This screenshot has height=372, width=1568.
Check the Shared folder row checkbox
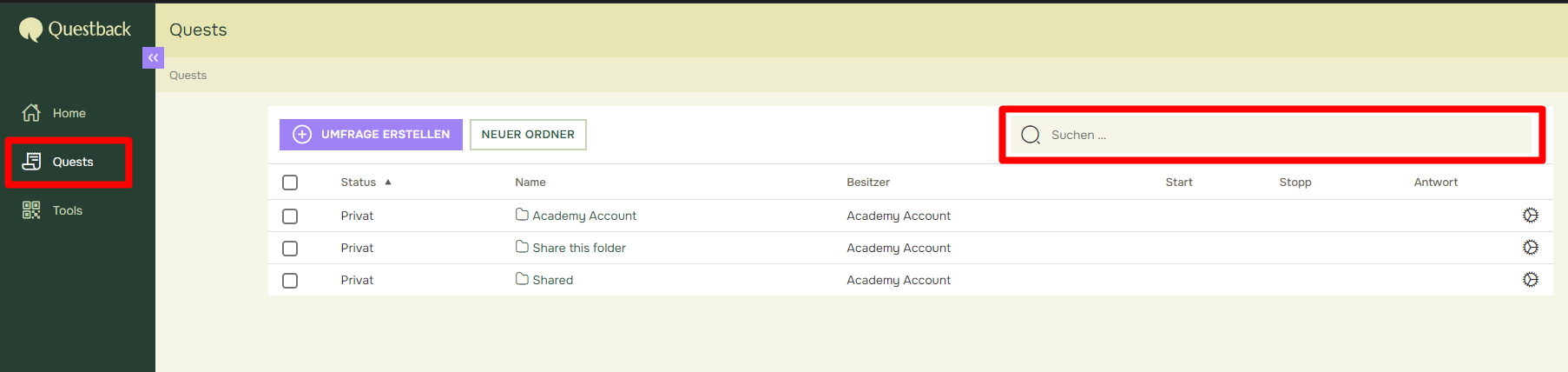pos(290,281)
